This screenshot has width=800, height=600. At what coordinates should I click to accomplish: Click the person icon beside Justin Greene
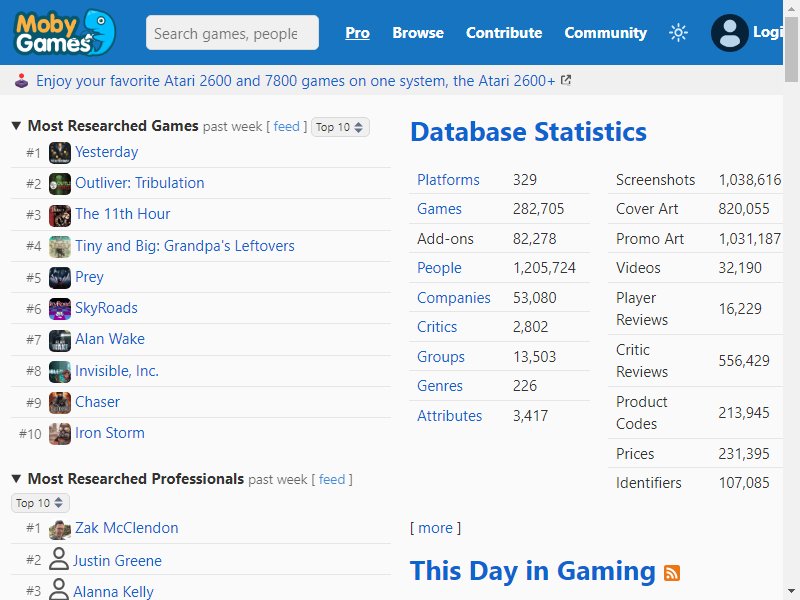(59, 559)
